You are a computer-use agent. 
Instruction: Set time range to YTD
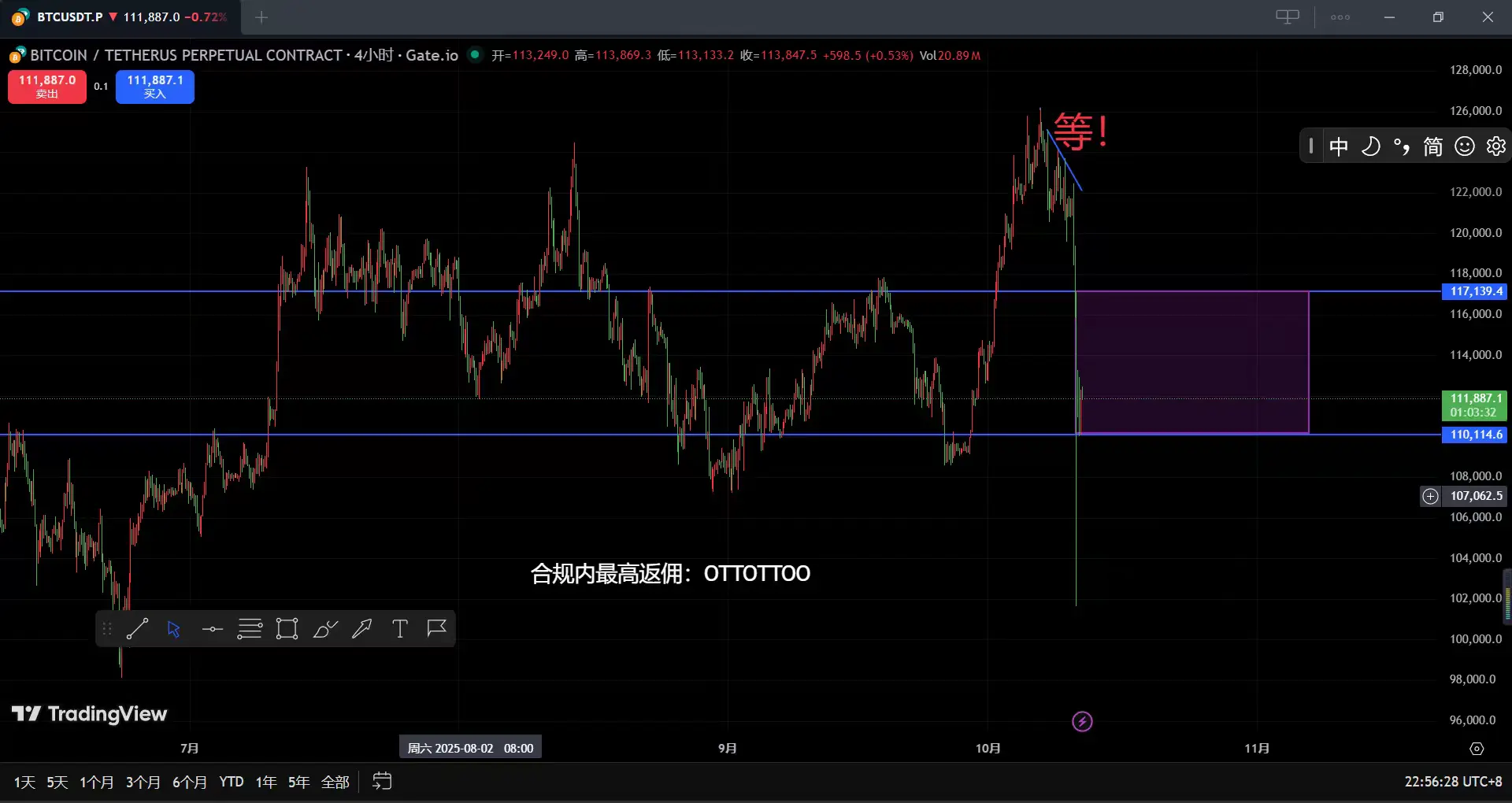[x=232, y=782]
